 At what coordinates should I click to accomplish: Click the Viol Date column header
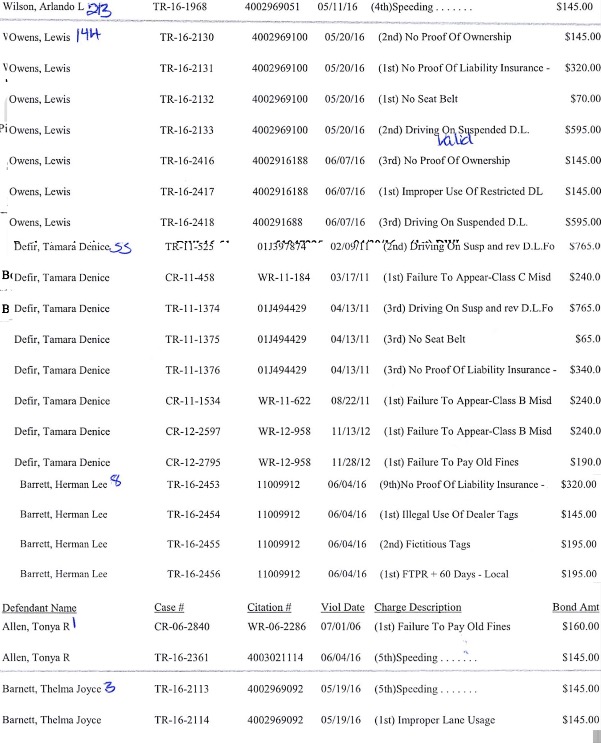click(x=344, y=607)
